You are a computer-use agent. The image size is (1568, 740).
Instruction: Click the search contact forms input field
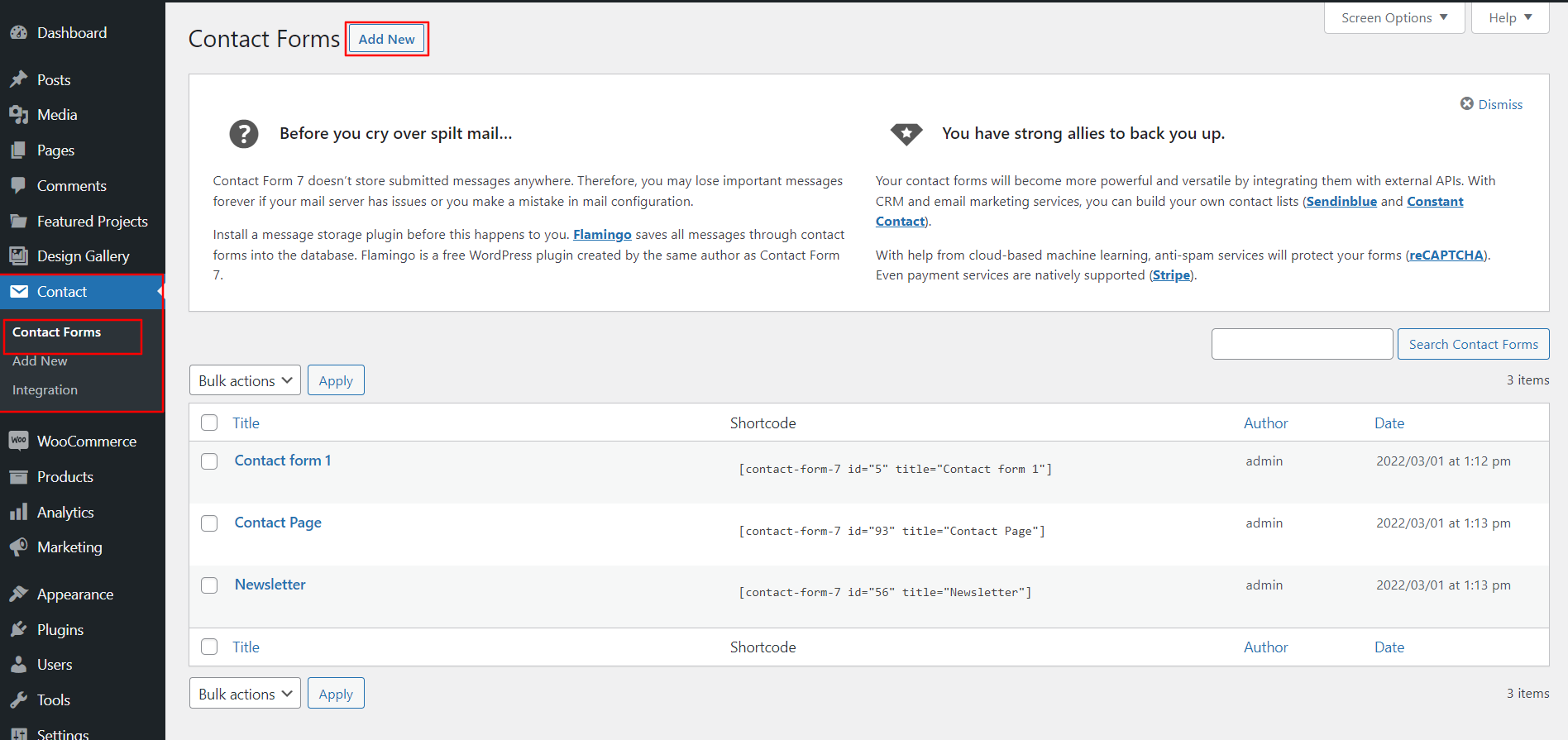(x=1302, y=344)
